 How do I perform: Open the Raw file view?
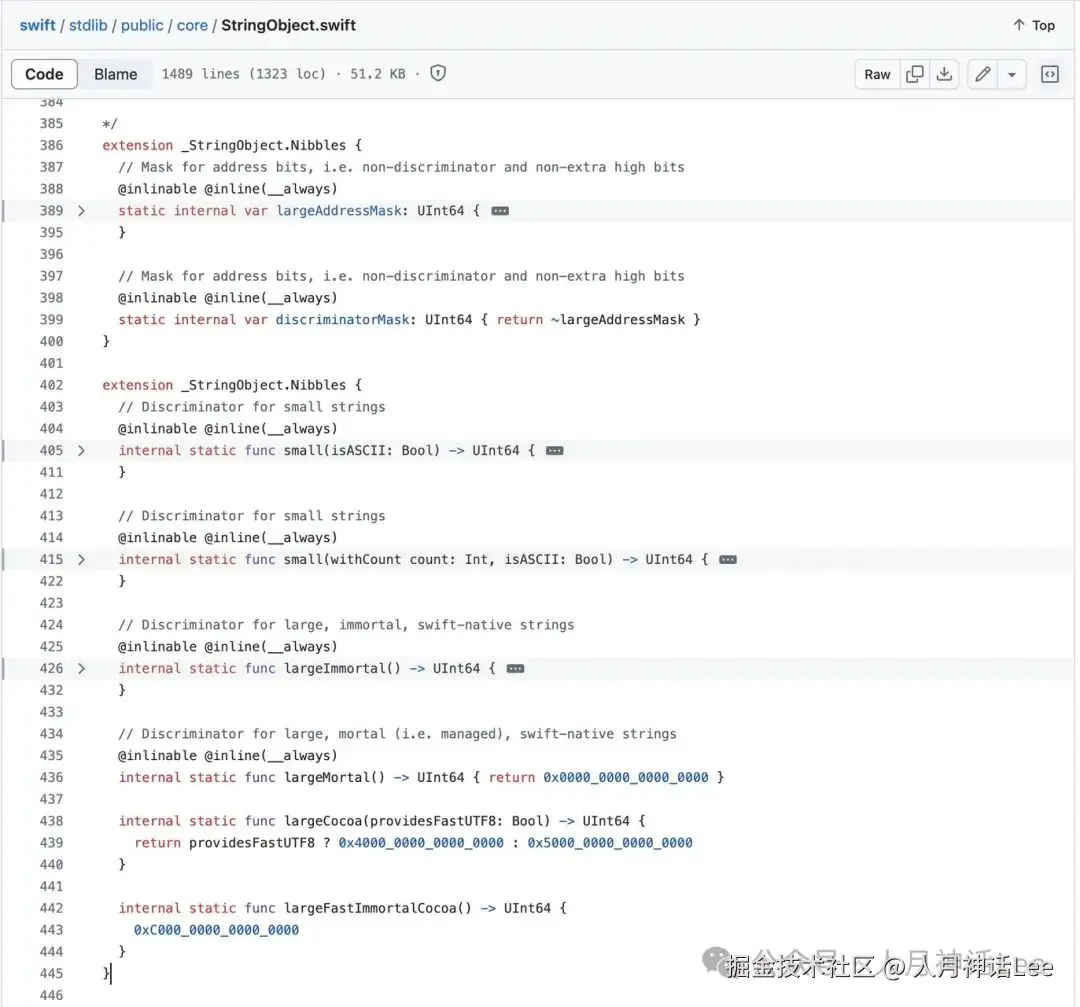coord(877,74)
